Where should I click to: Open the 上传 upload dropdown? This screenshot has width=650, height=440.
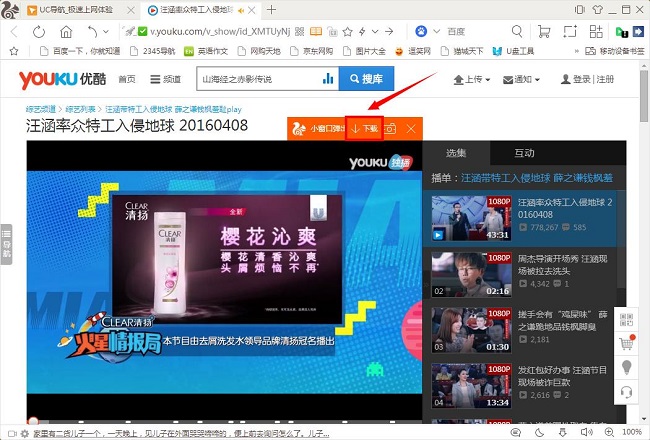[x=471, y=79]
